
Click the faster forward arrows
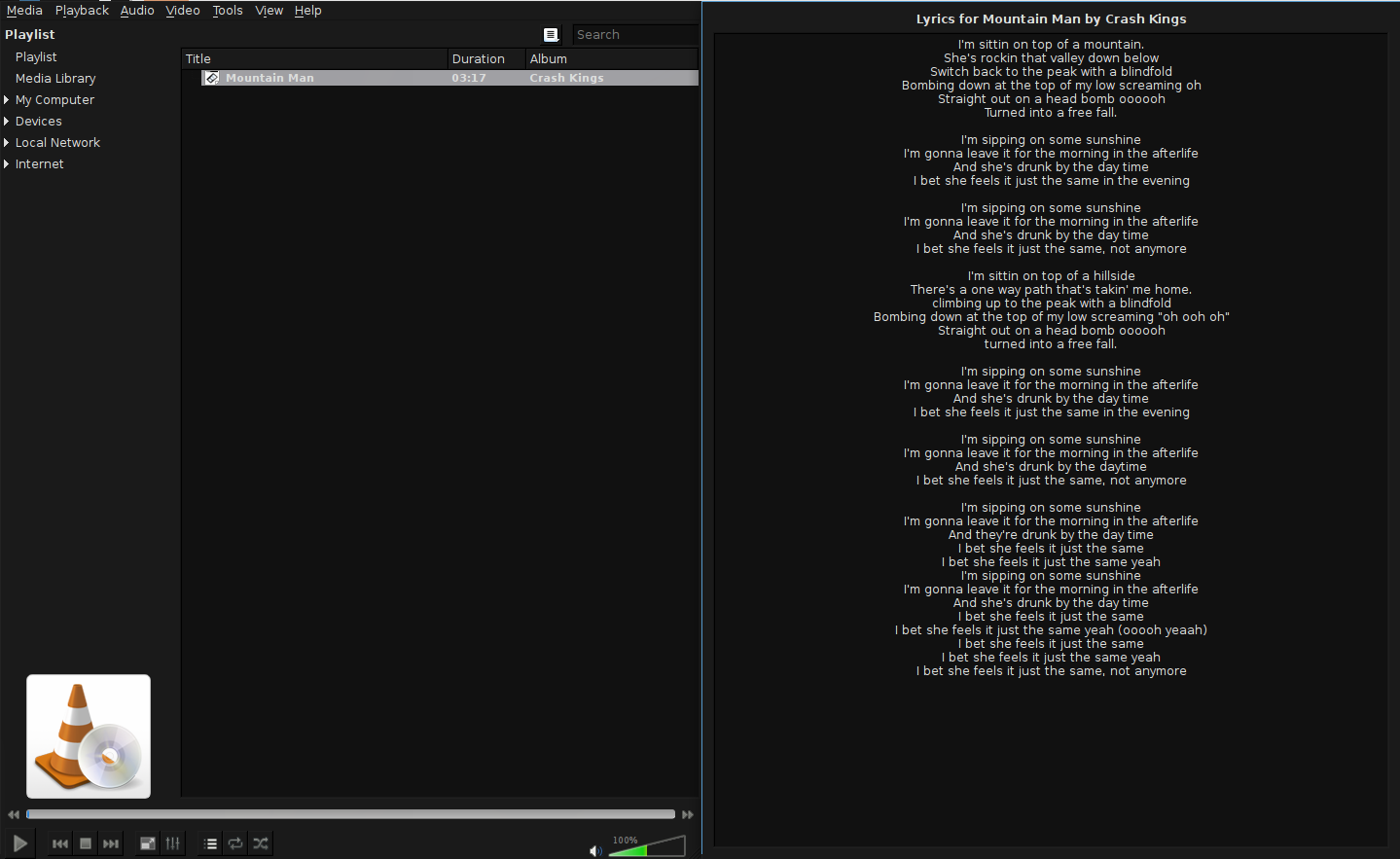coord(688,814)
